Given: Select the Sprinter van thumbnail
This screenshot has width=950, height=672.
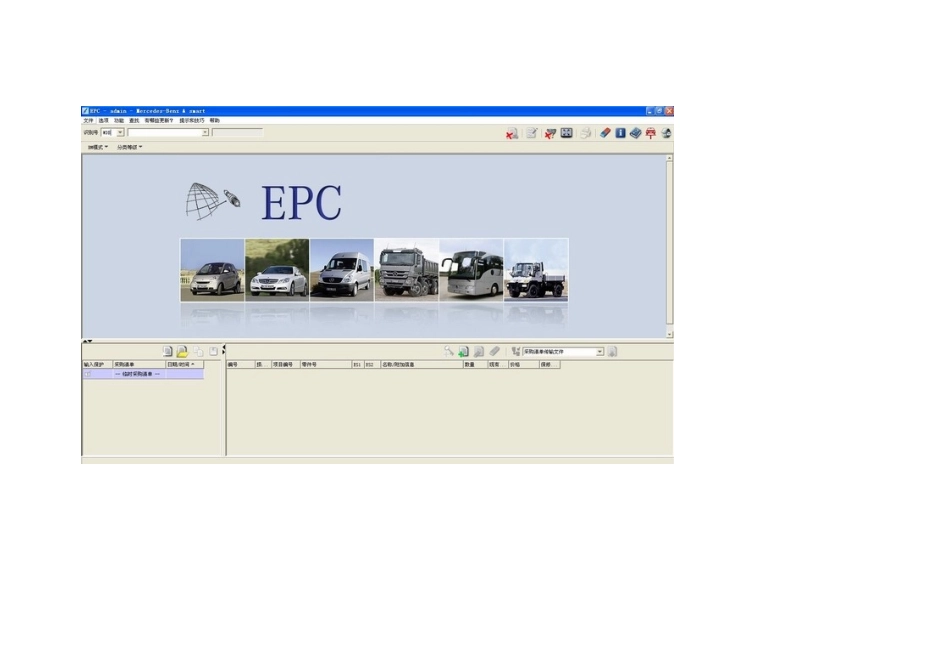Looking at the screenshot, I should click(x=342, y=270).
